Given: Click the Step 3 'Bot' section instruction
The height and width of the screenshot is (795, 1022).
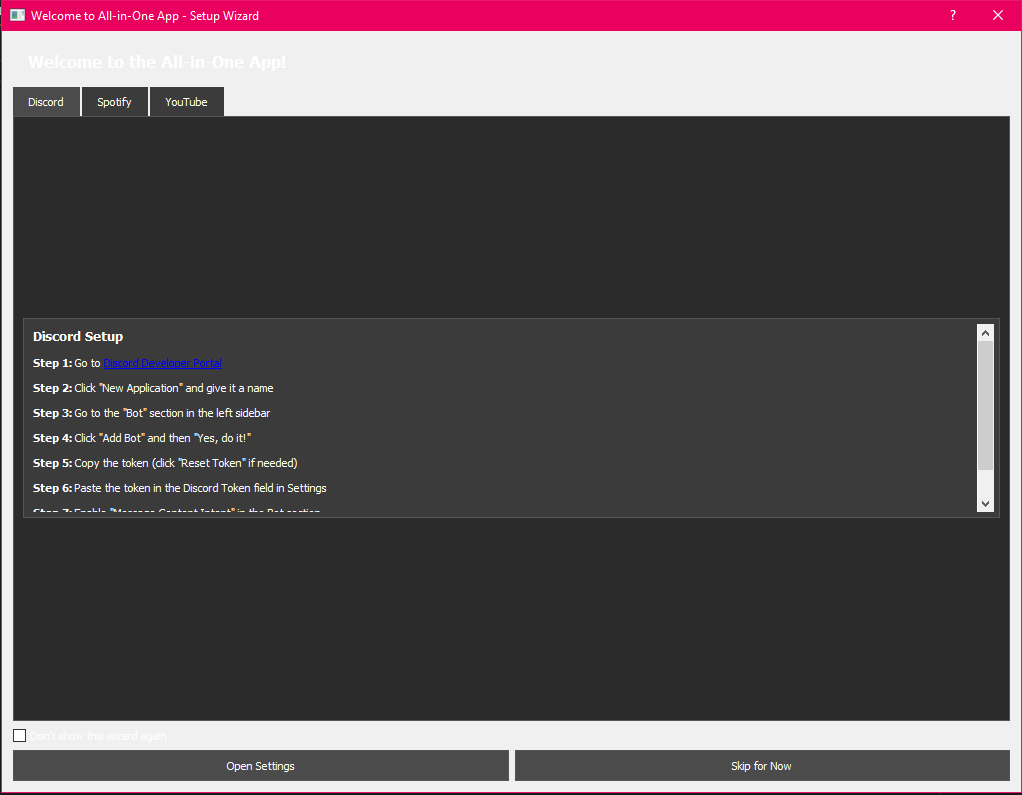Looking at the screenshot, I should [151, 413].
